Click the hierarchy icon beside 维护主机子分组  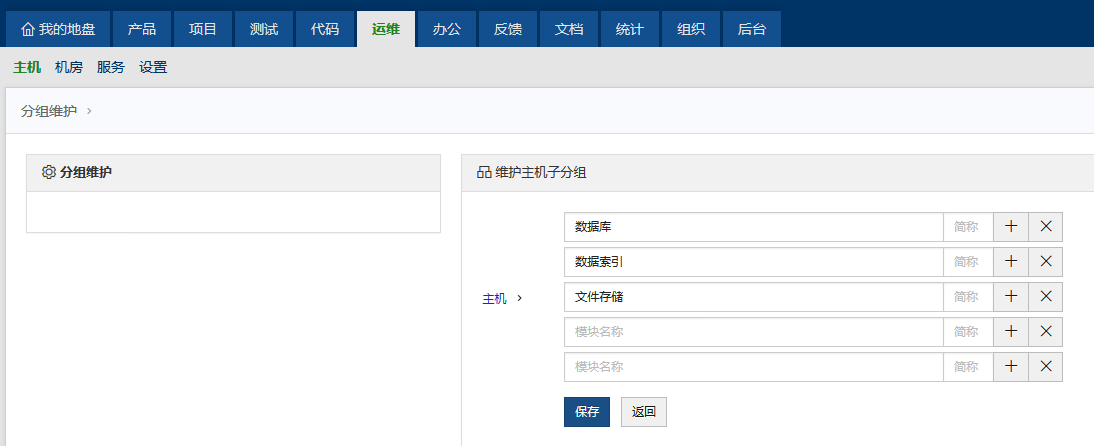[484, 172]
